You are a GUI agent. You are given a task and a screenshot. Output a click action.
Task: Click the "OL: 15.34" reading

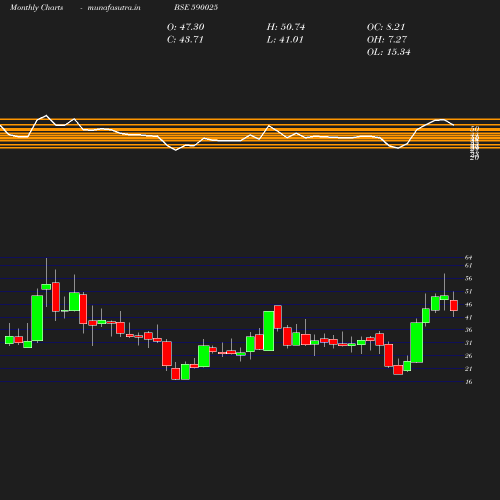click(x=388, y=52)
